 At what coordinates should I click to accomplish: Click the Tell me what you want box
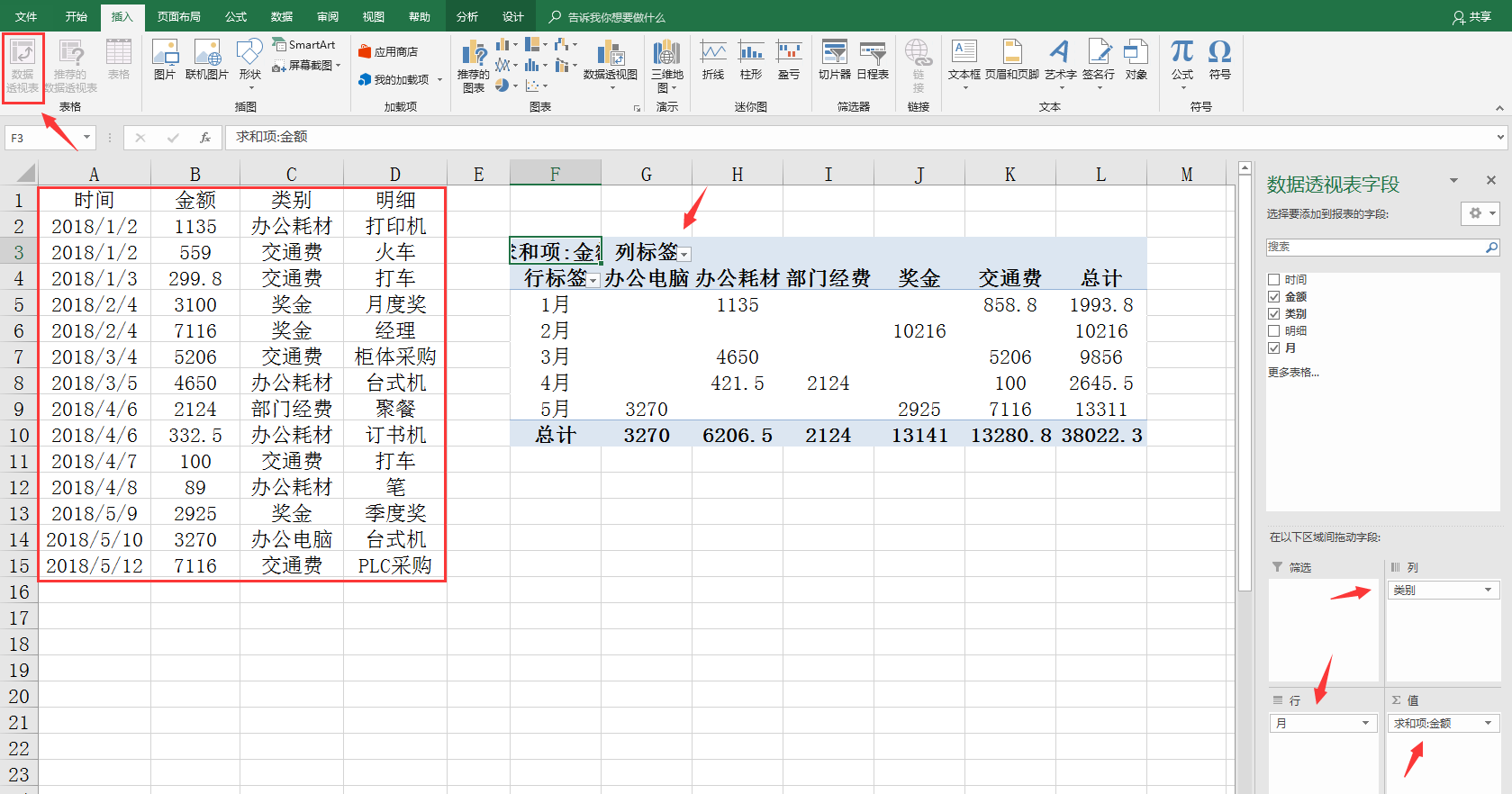(617, 17)
